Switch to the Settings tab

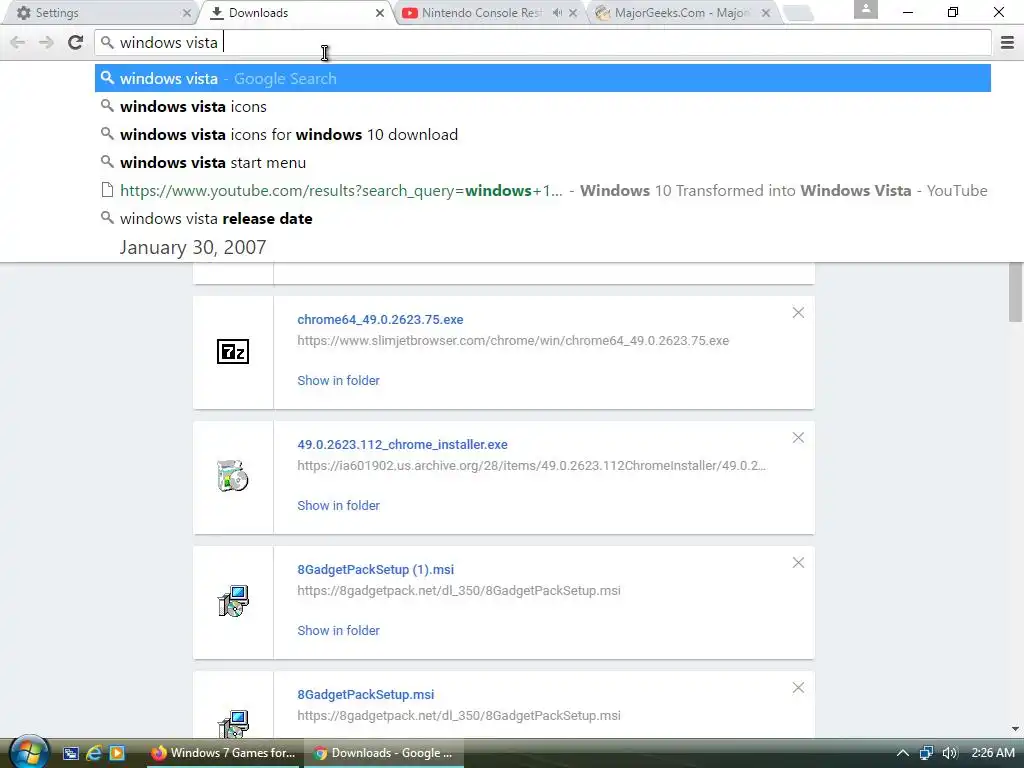coord(98,13)
